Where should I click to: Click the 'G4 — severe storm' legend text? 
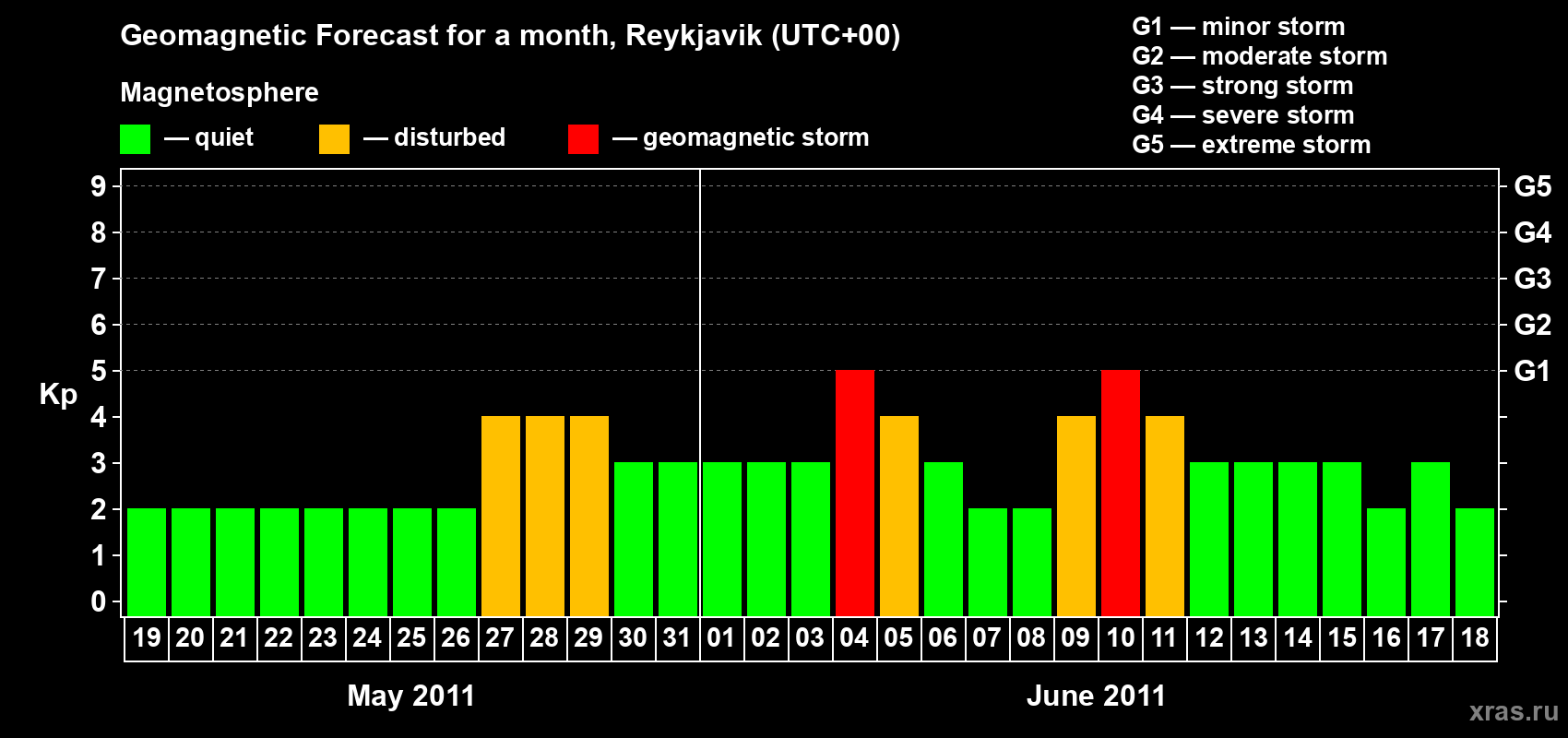click(1243, 115)
